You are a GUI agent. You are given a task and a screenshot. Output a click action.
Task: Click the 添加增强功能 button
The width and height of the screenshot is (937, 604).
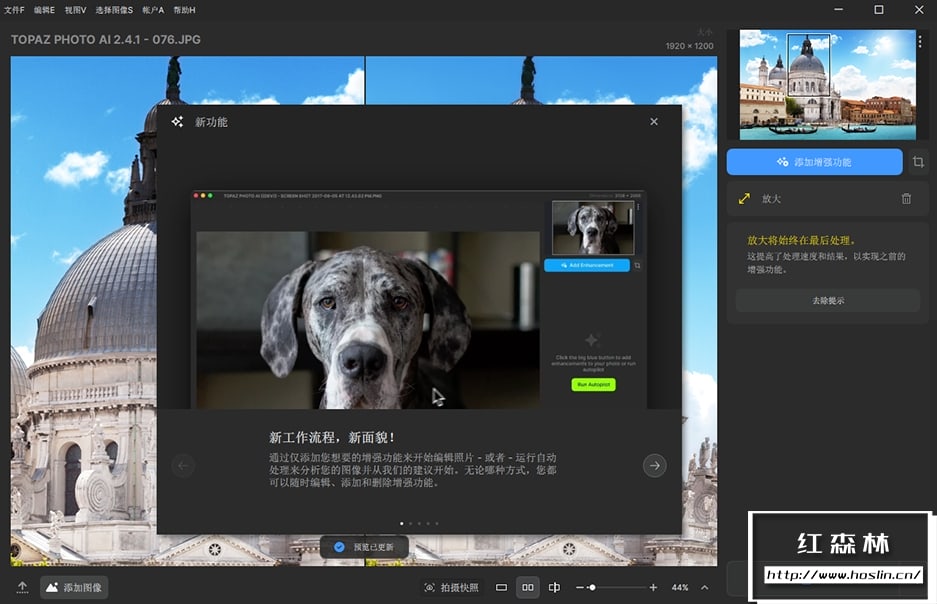tap(814, 162)
